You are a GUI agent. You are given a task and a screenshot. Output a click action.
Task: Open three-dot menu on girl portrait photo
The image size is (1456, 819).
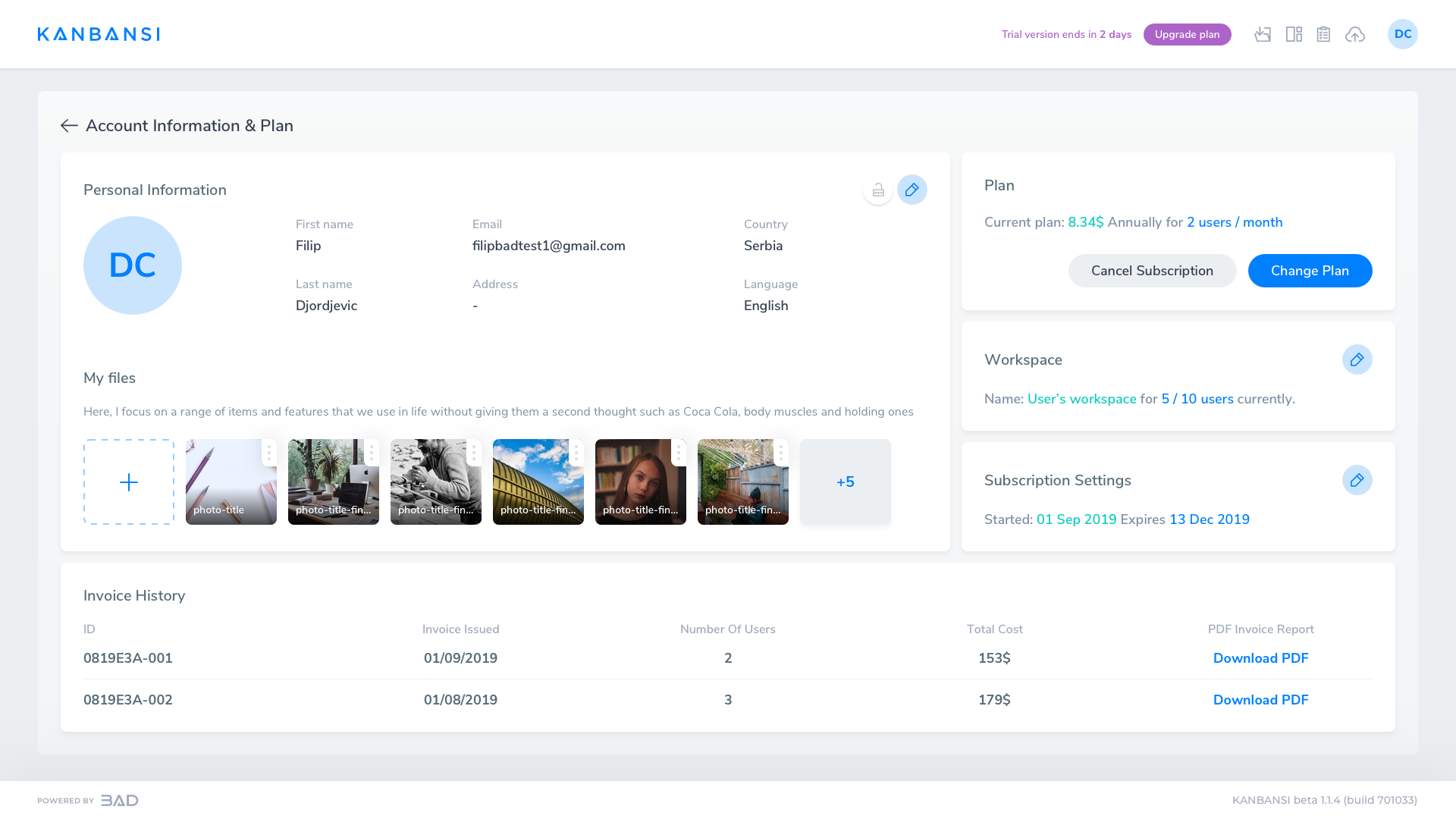(679, 453)
